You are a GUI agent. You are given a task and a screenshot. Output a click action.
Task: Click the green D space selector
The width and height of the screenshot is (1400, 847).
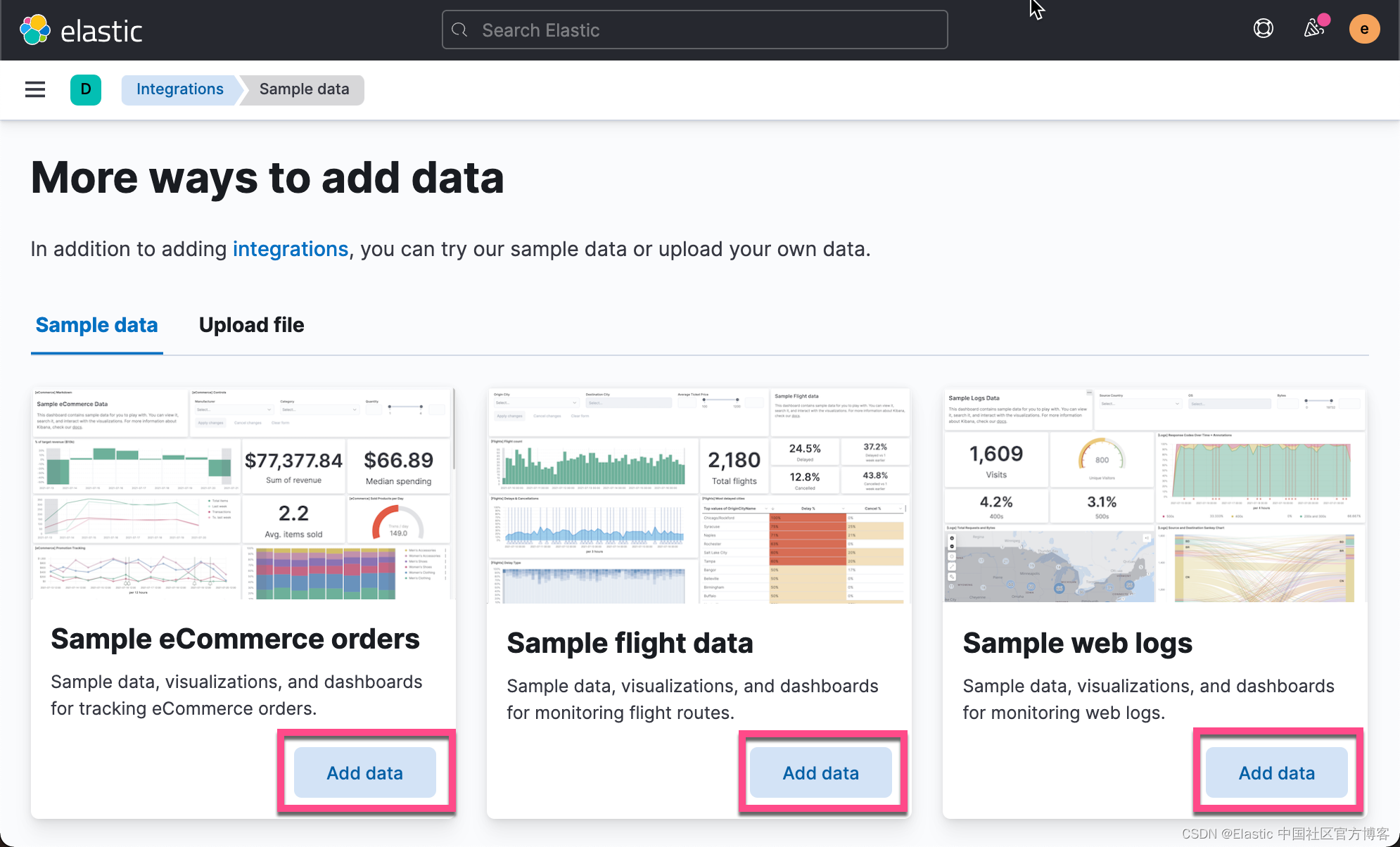pyautogui.click(x=86, y=89)
